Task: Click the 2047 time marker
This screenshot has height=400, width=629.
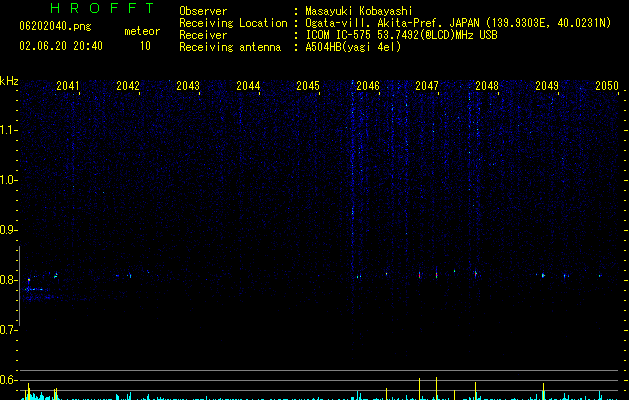Action: pos(427,86)
